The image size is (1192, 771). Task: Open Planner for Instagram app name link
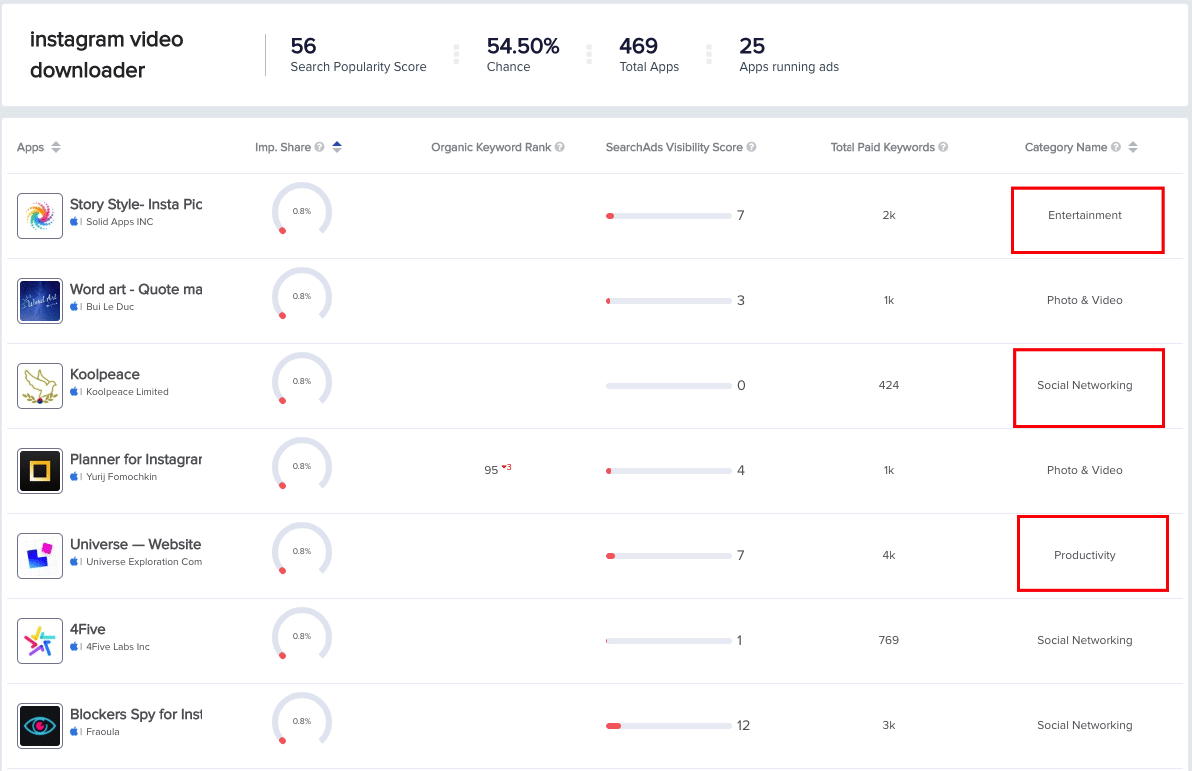pyautogui.click(x=136, y=459)
